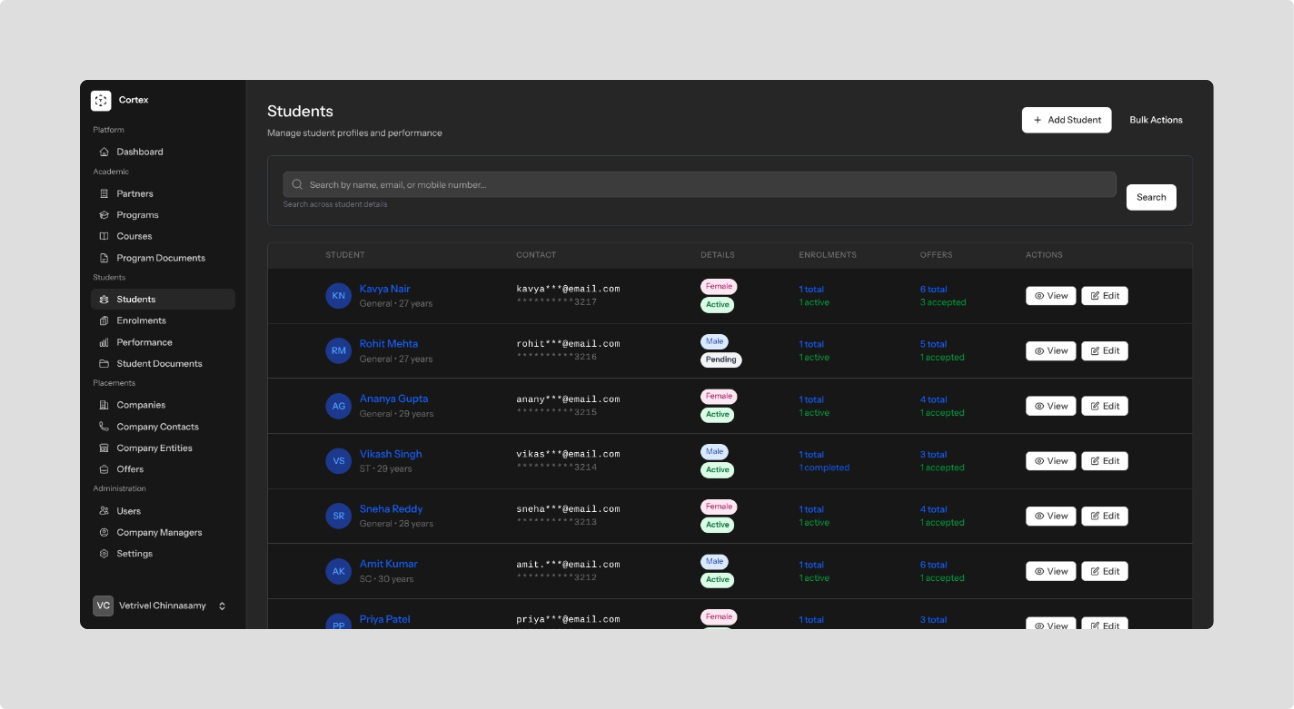View Sneha Reddy's profile

[1051, 516]
